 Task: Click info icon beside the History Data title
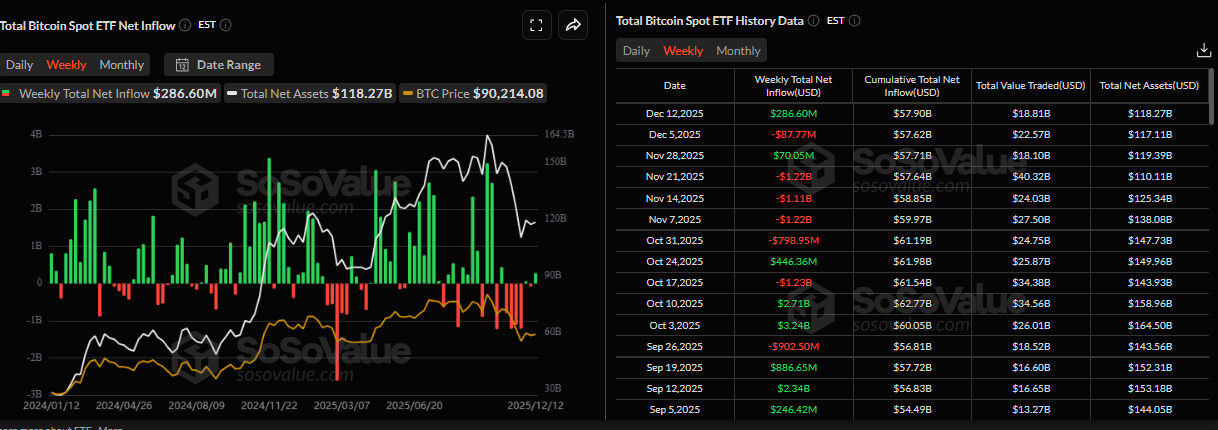pyautogui.click(x=813, y=20)
